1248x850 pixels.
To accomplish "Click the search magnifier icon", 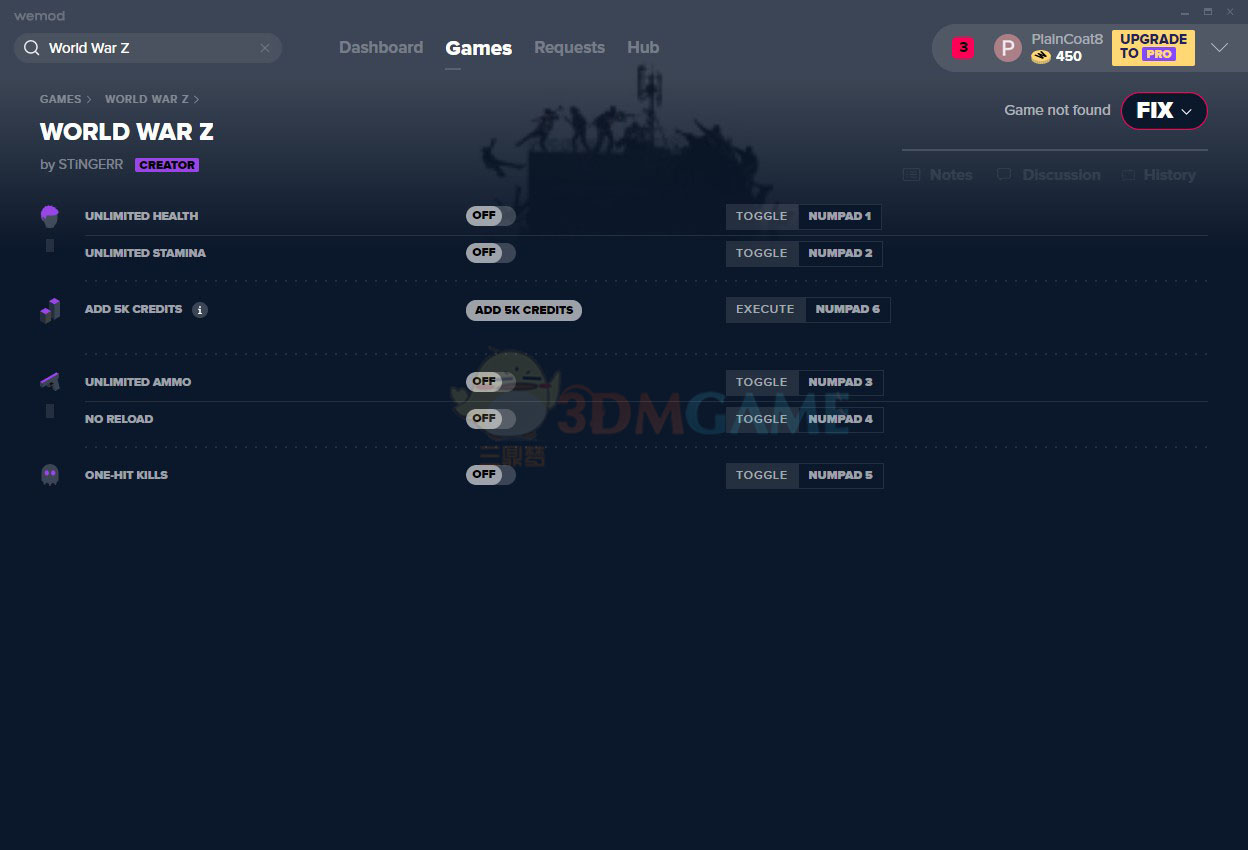I will [x=32, y=48].
